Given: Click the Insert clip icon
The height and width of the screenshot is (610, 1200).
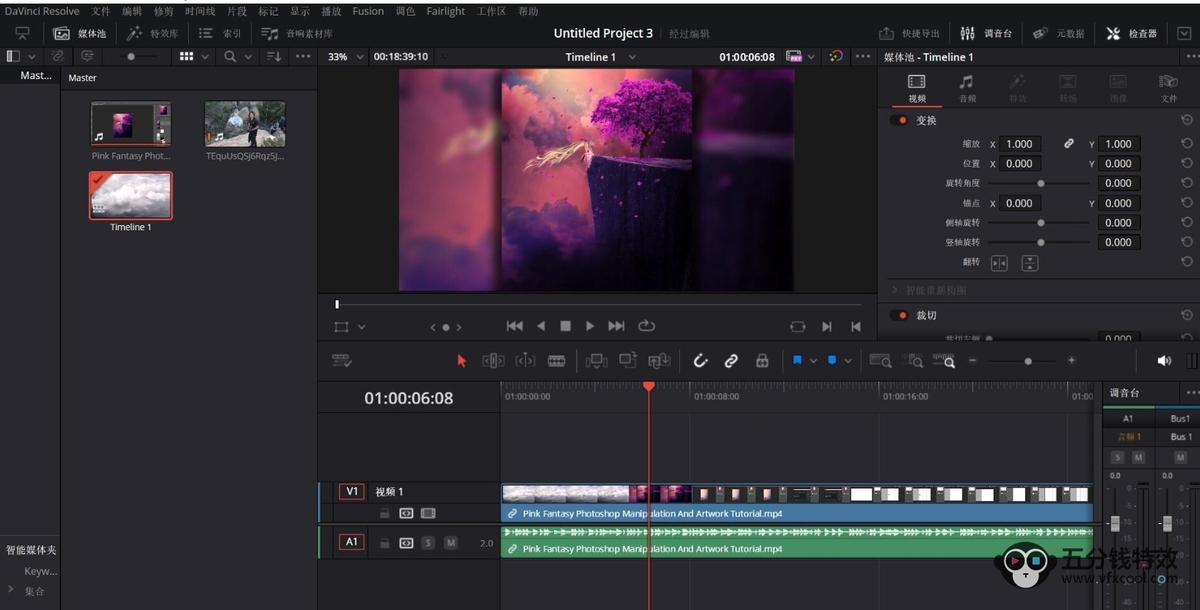Looking at the screenshot, I should [x=596, y=361].
